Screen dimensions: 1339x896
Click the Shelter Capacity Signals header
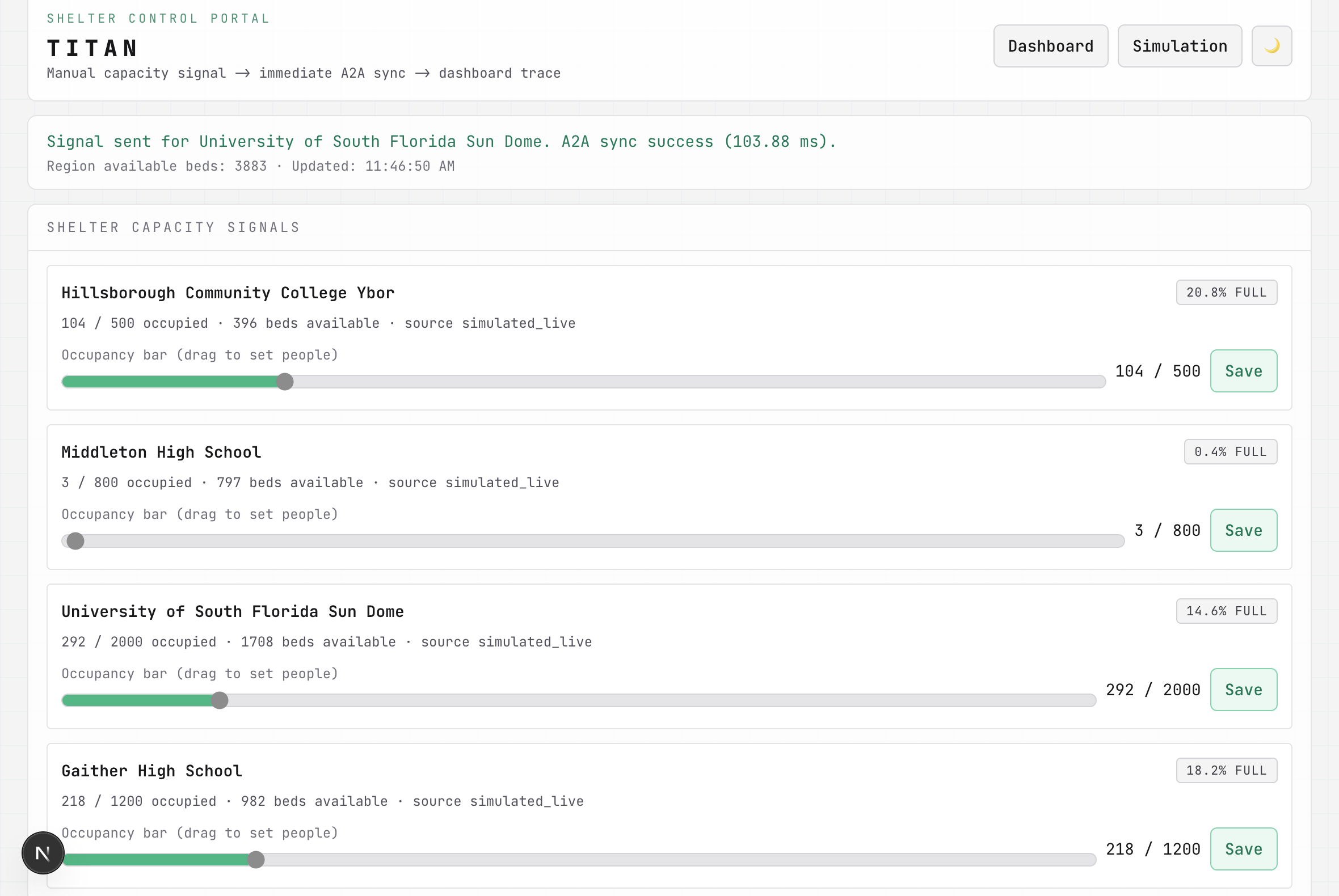[173, 227]
